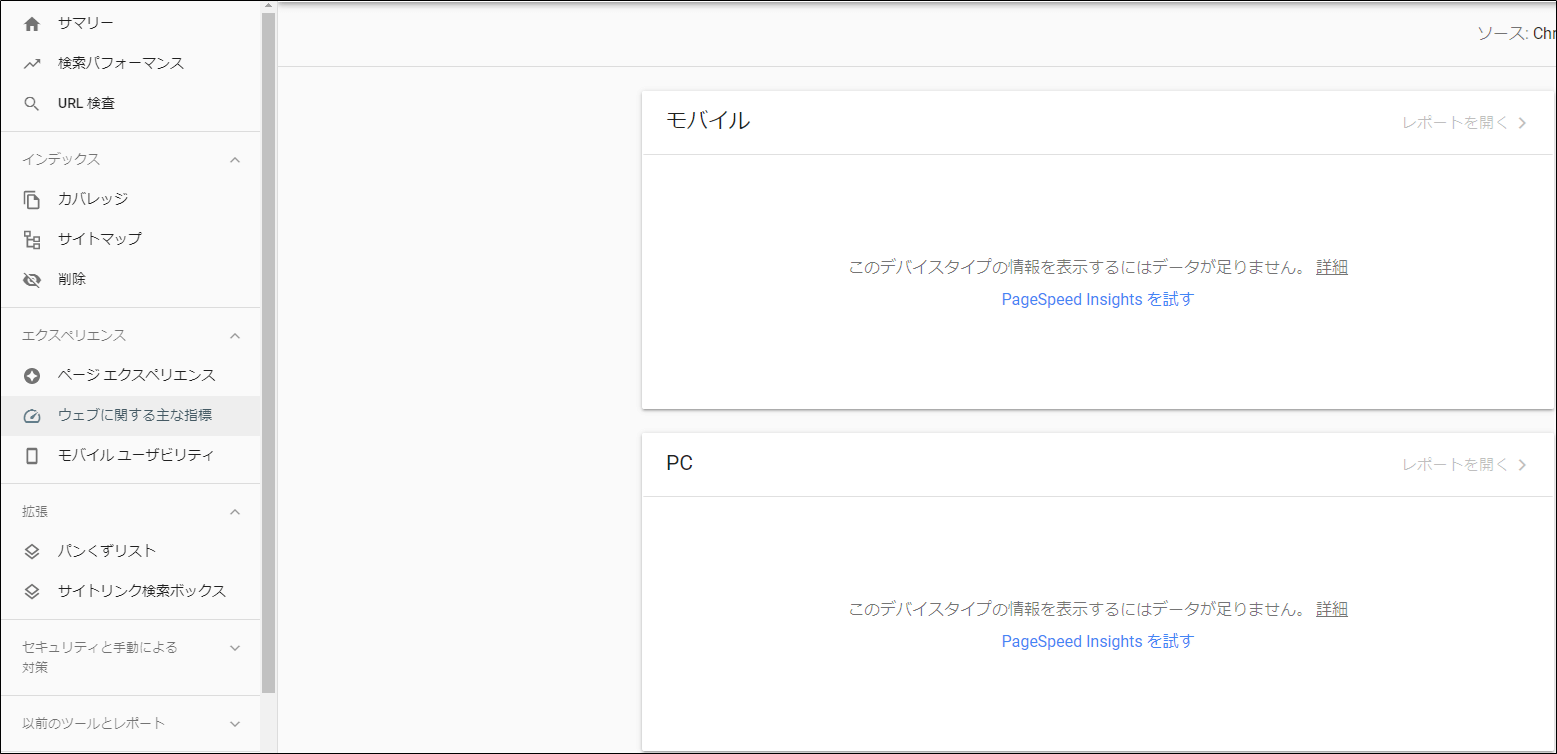Click 詳細 link in the PC card
The image size is (1557, 754).
[1331, 609]
